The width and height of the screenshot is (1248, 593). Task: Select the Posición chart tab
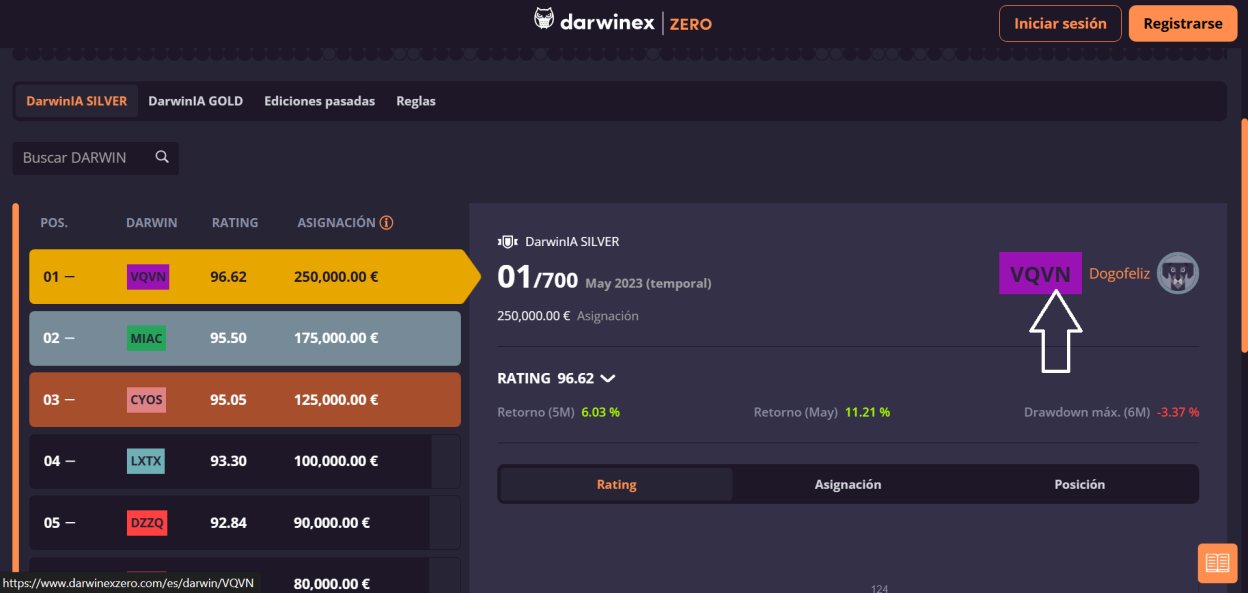click(1080, 484)
